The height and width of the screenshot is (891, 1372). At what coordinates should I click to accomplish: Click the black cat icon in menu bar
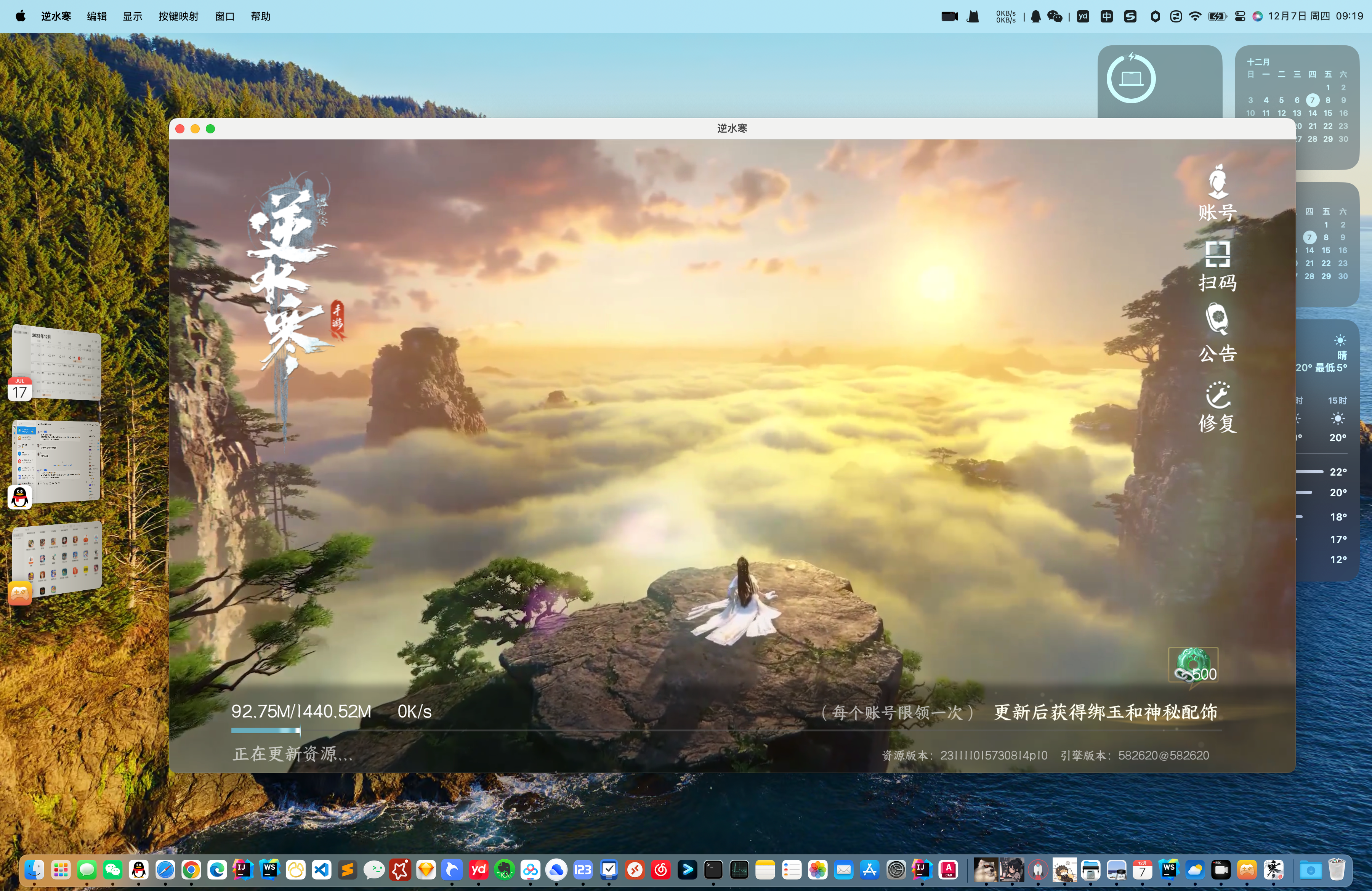[x=973, y=16]
